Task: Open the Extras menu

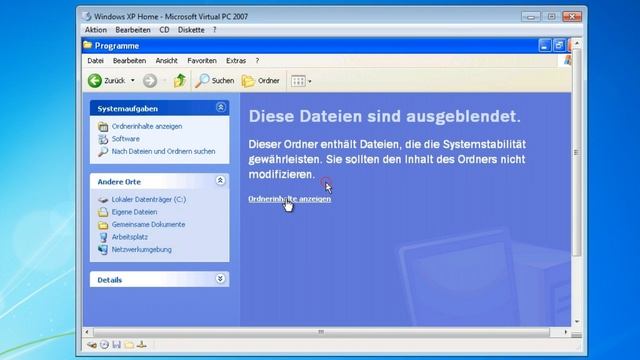Action: coord(236,60)
